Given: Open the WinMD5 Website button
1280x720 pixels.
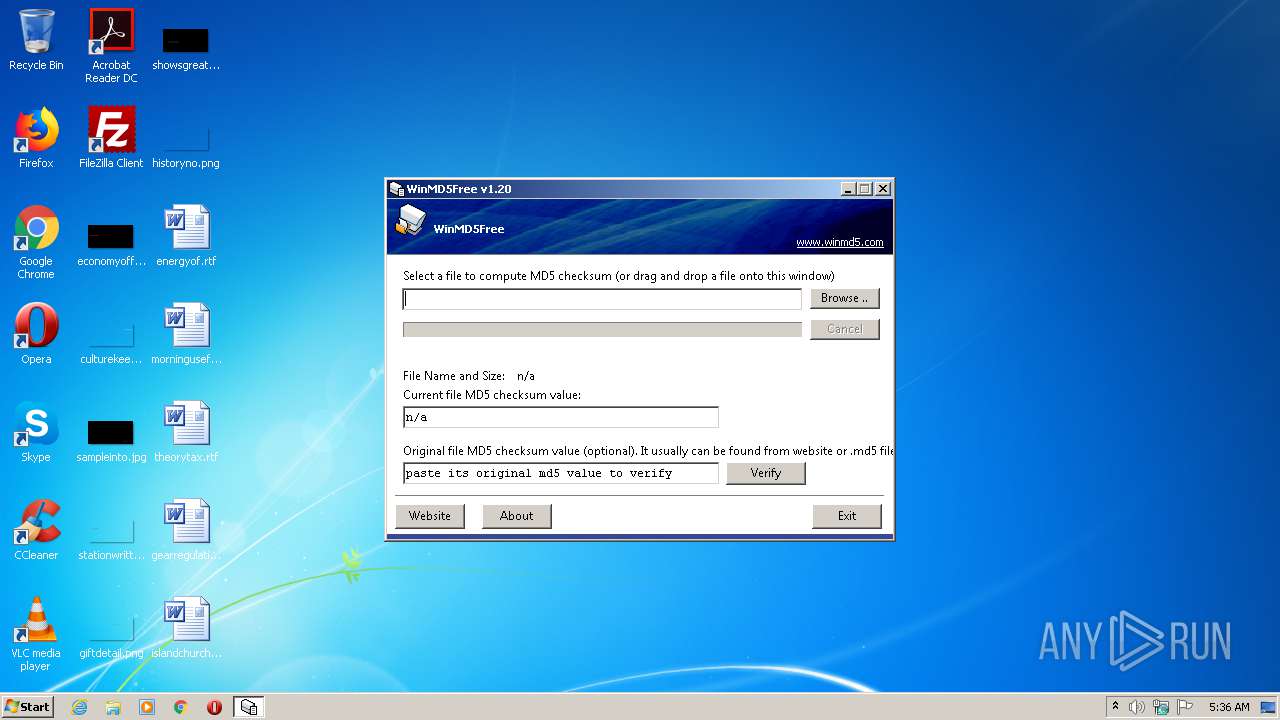Looking at the screenshot, I should 430,516.
